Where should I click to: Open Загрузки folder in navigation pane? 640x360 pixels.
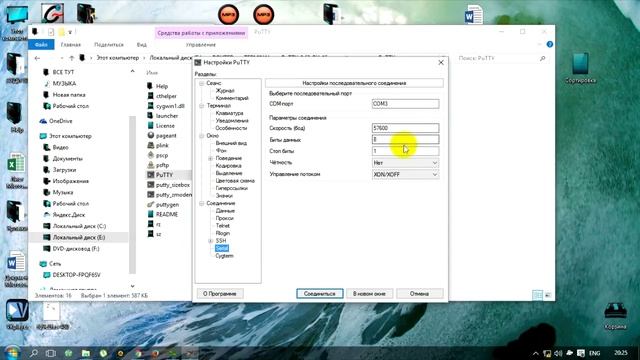point(64,170)
